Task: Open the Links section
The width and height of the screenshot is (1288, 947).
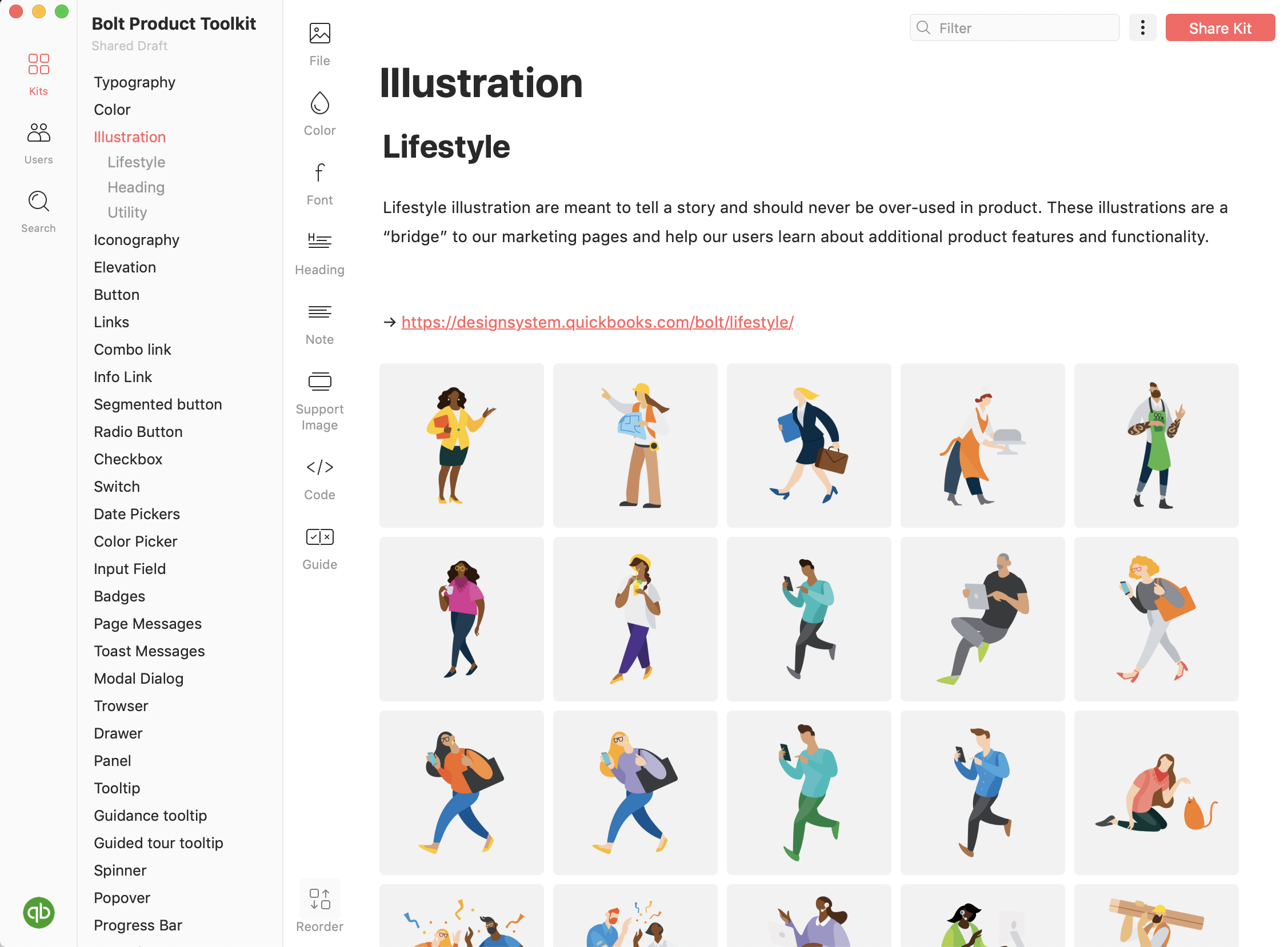Action: pos(111,322)
